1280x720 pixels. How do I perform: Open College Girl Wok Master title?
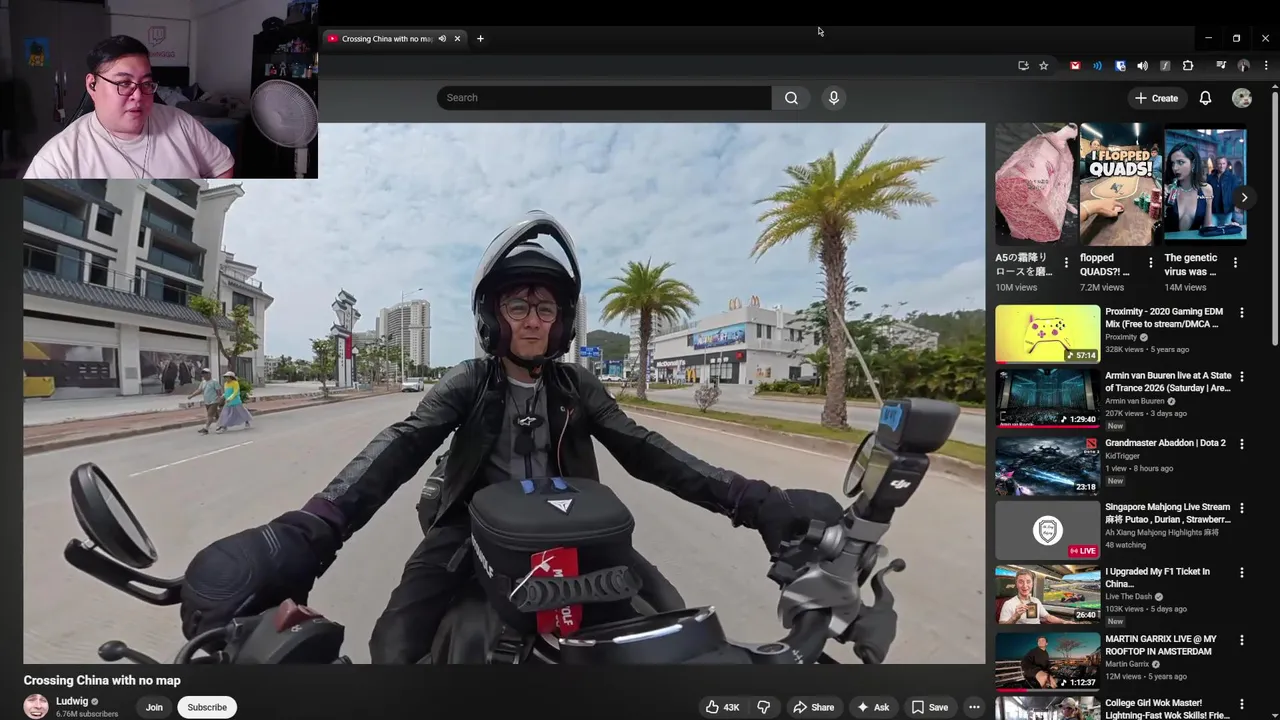point(1167,709)
